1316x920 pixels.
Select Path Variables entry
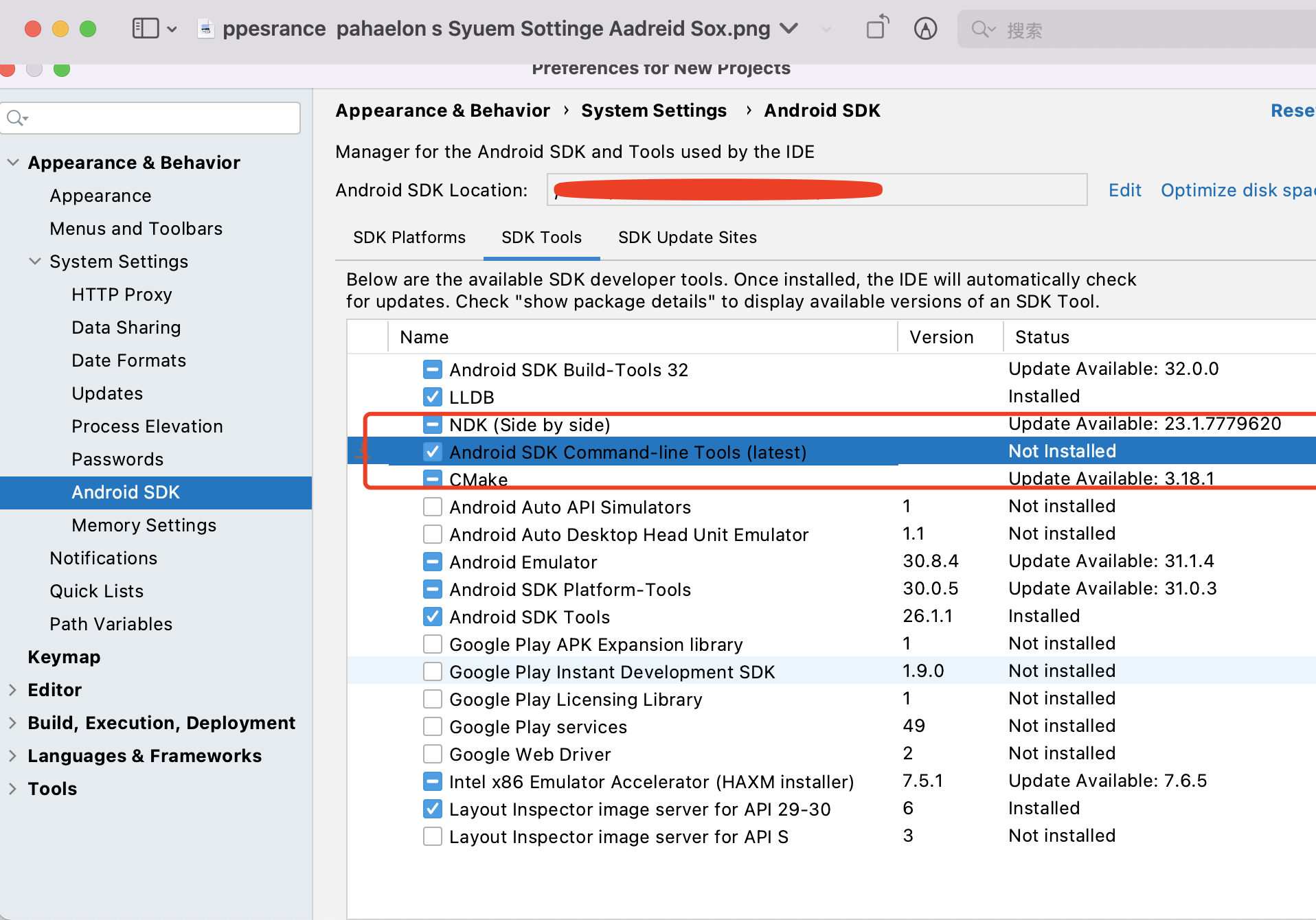(111, 624)
